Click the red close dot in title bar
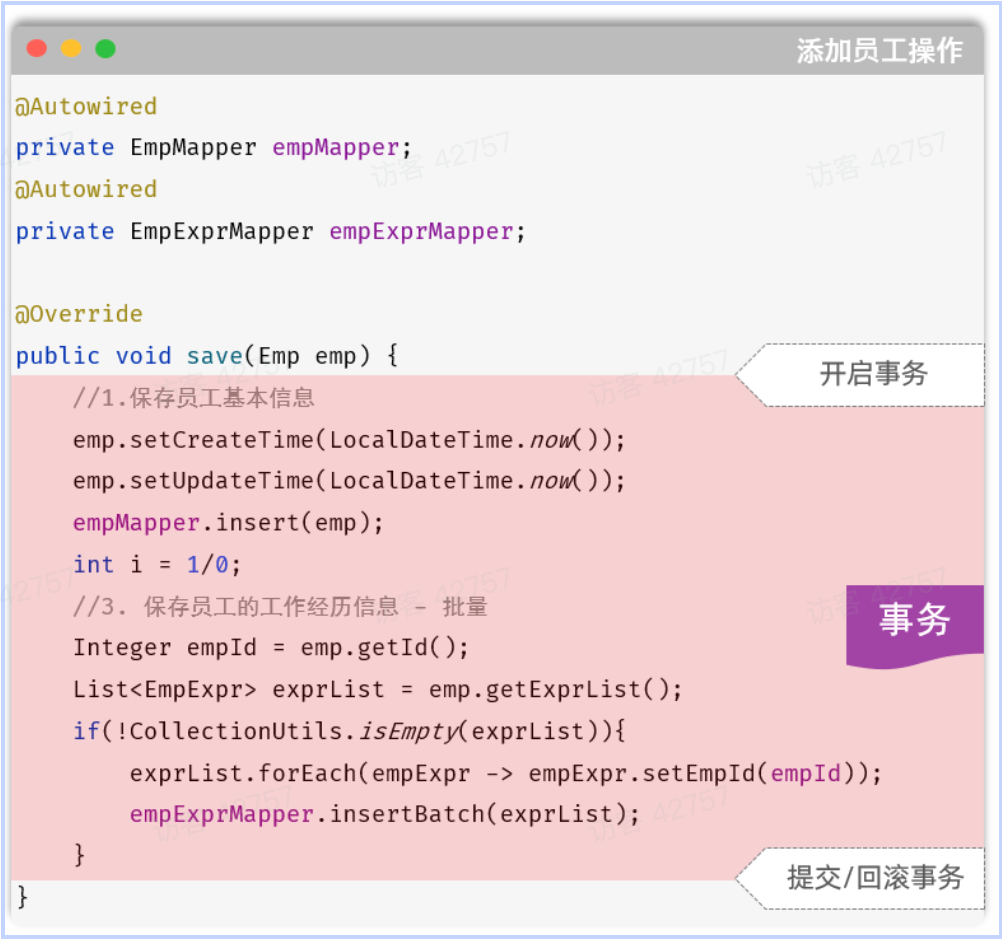 [37, 48]
